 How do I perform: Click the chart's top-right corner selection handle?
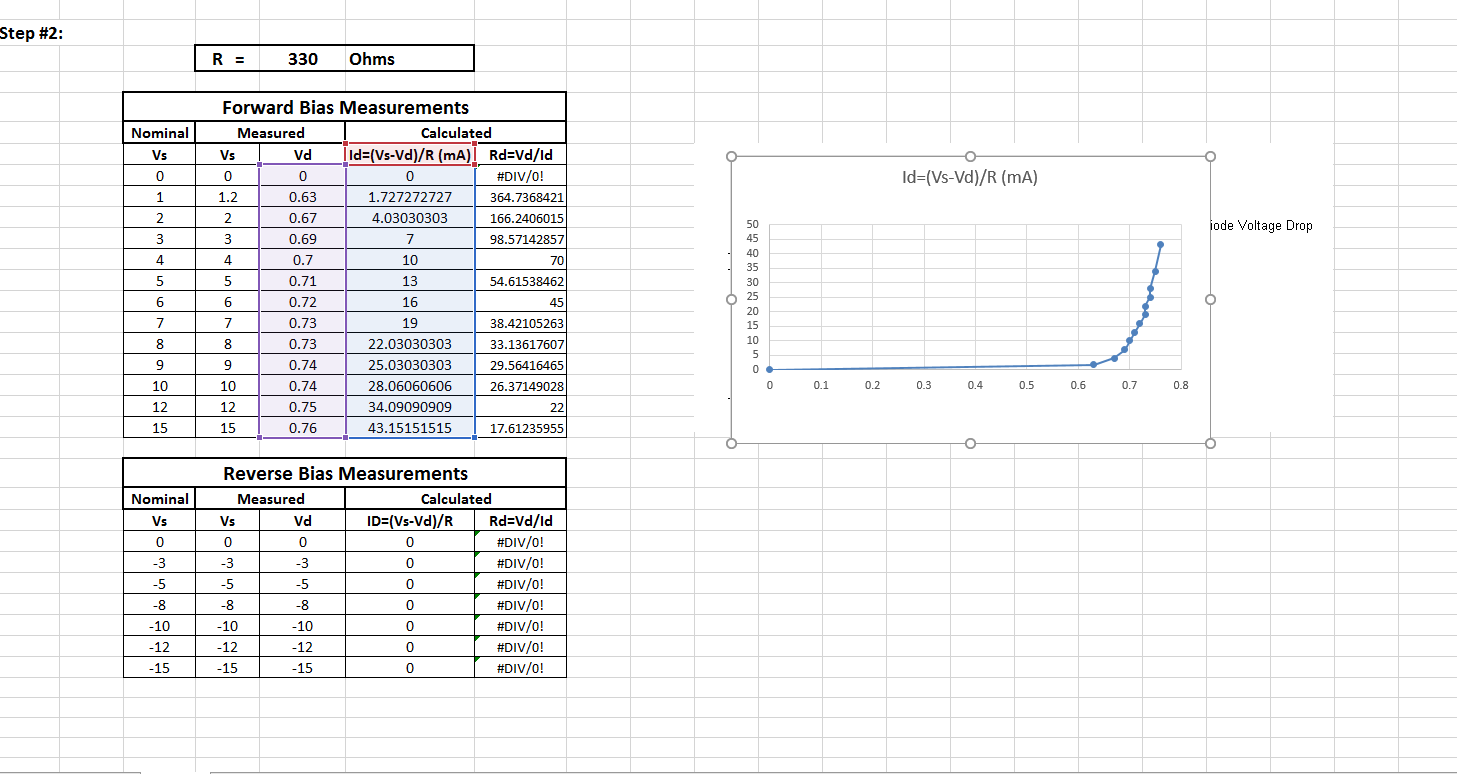coord(1210,156)
